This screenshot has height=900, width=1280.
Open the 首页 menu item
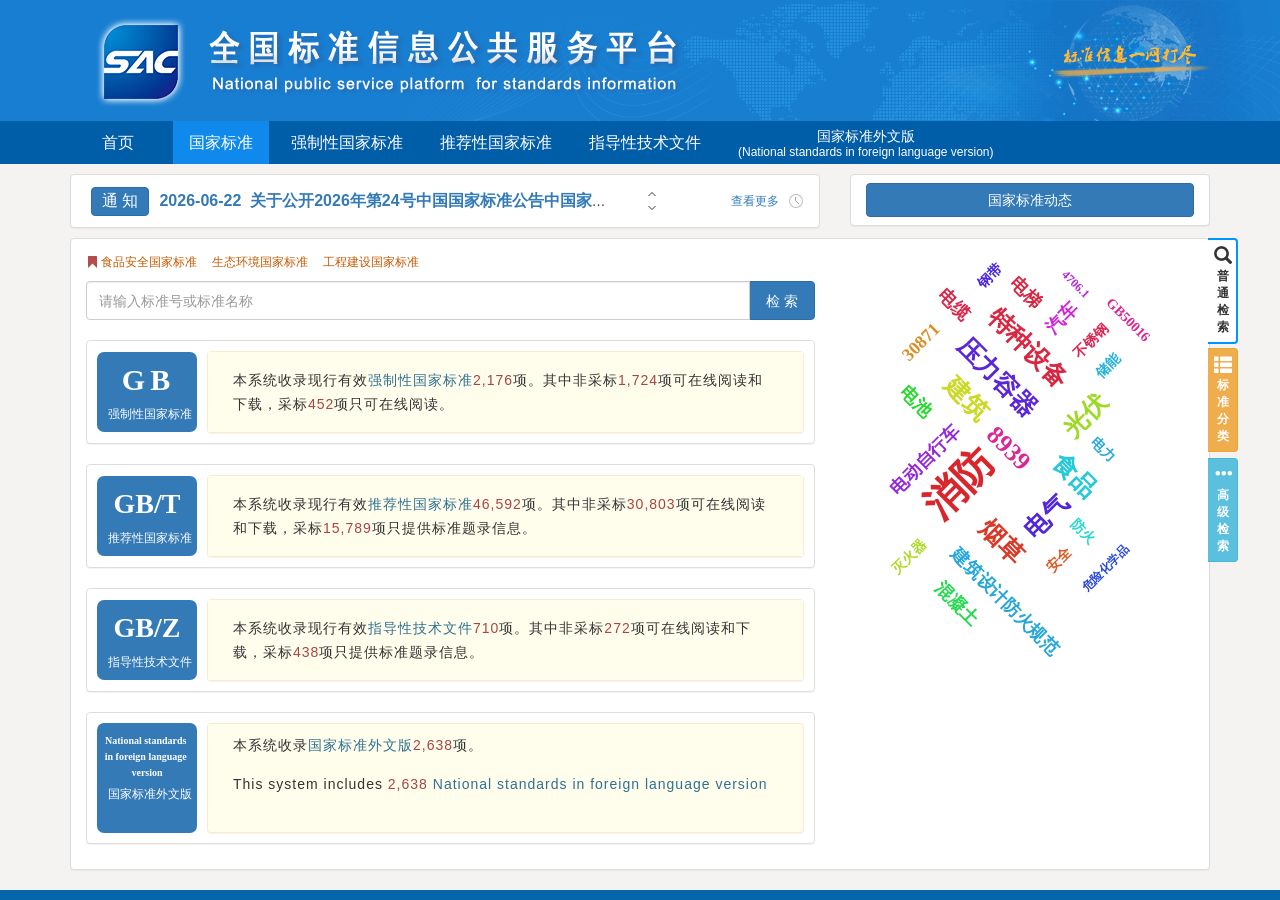click(x=118, y=143)
